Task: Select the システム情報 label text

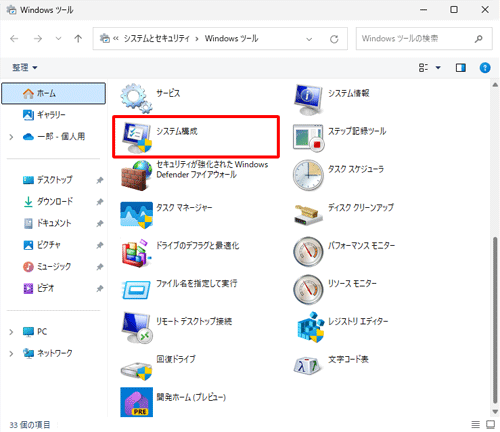Action: [x=349, y=93]
